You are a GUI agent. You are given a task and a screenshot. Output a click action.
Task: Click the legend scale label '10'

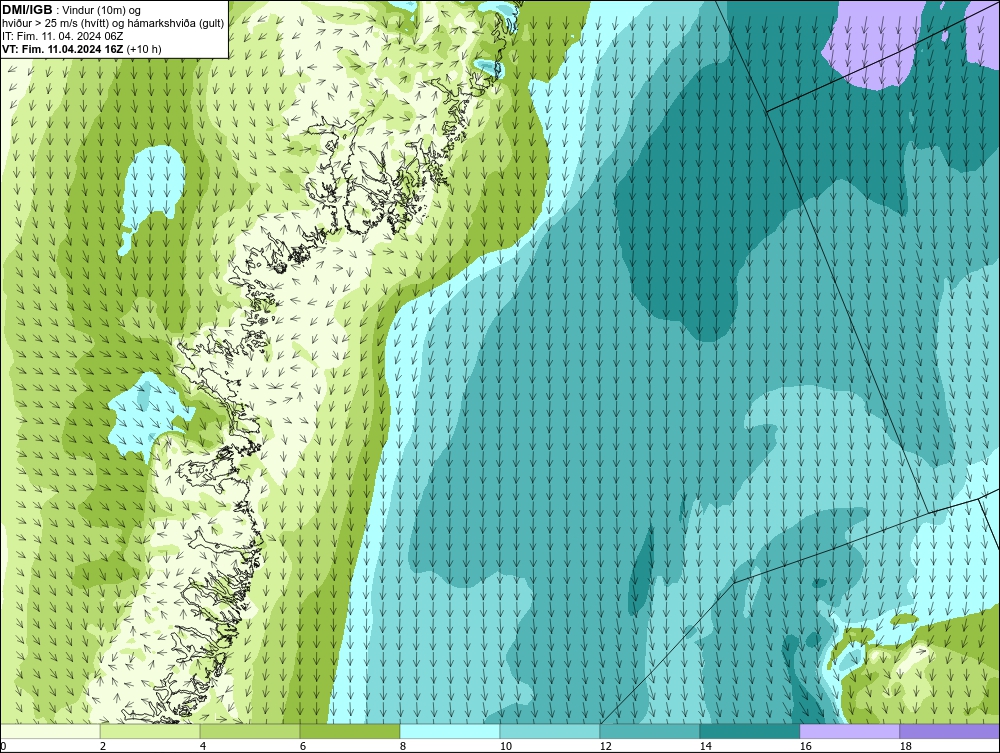506,746
